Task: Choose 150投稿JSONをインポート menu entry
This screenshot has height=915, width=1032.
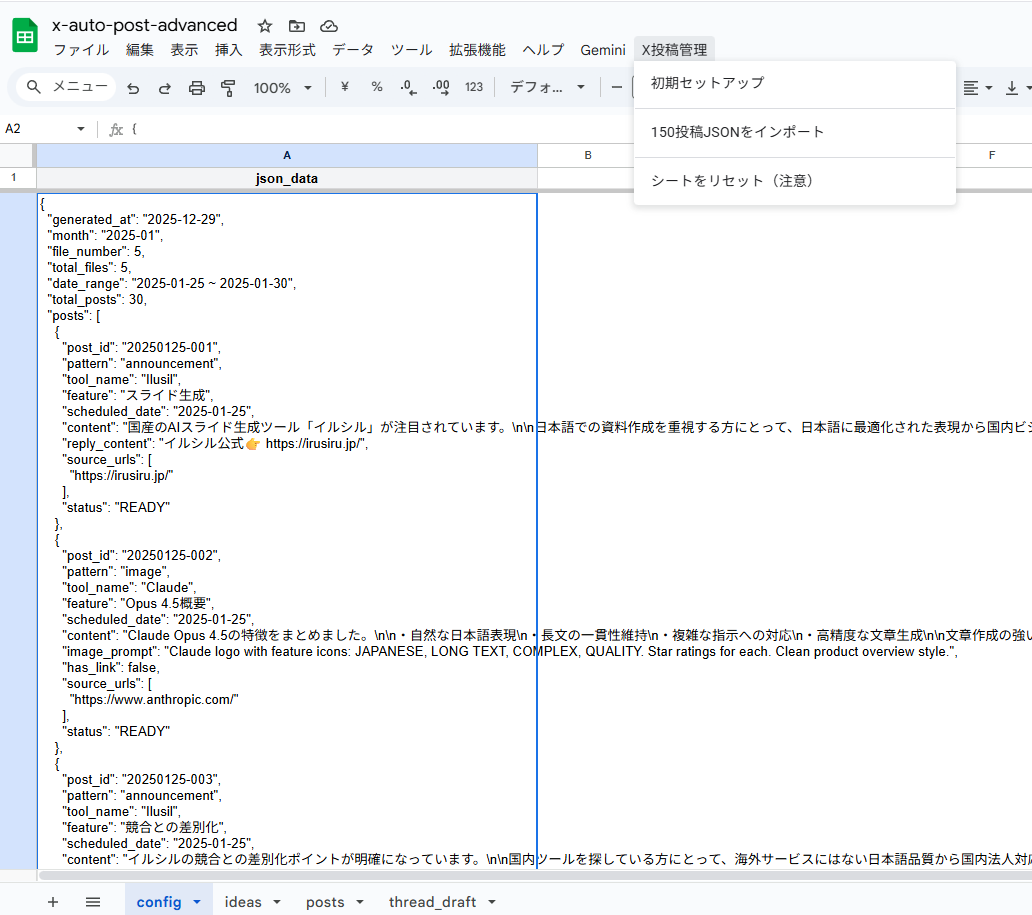Action: (737, 132)
